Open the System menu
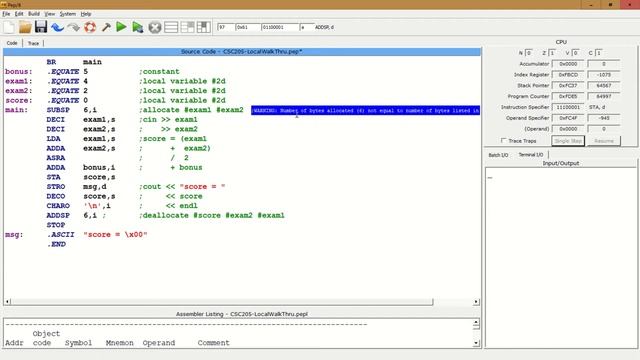Image resolution: width=640 pixels, height=360 pixels. [68, 14]
